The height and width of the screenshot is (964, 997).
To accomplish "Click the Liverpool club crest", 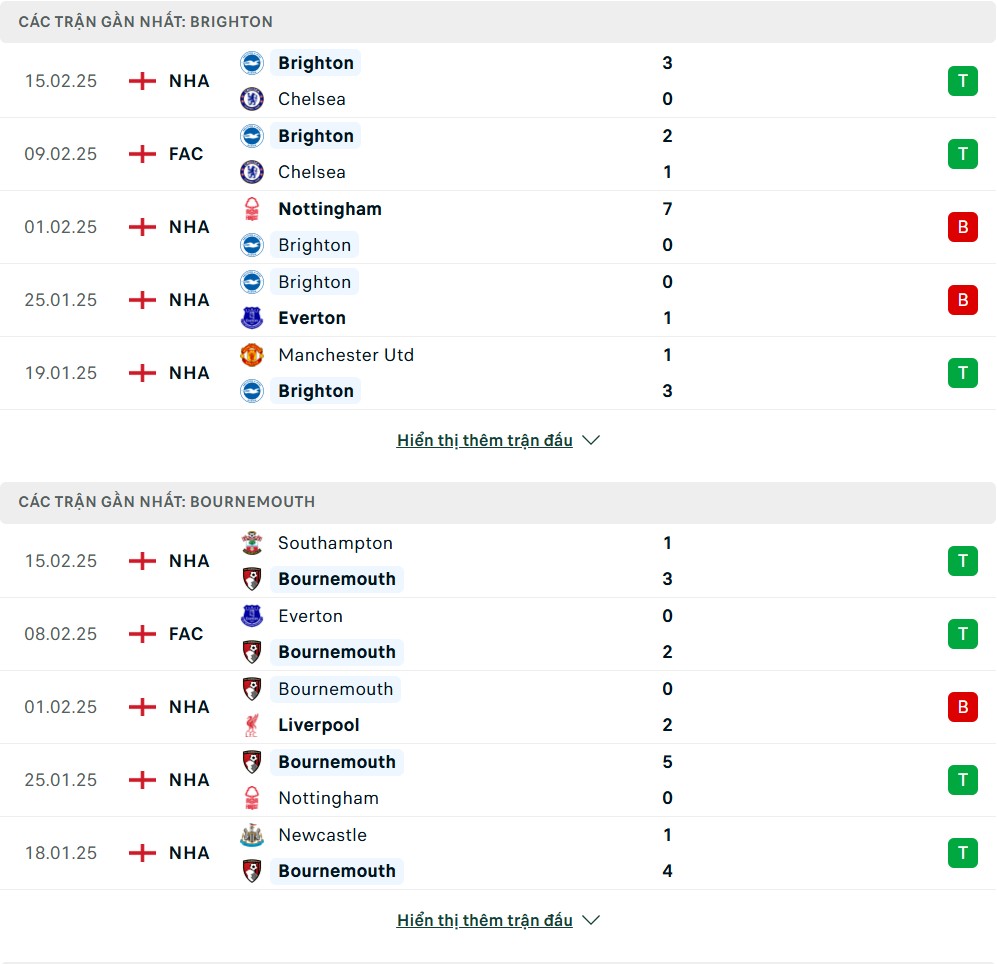I will 252,725.
